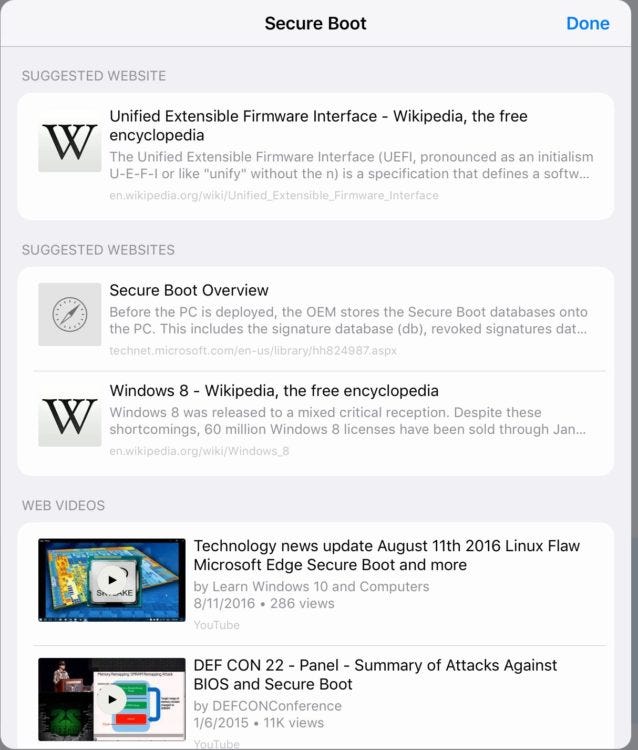Tap the Done button

587,23
